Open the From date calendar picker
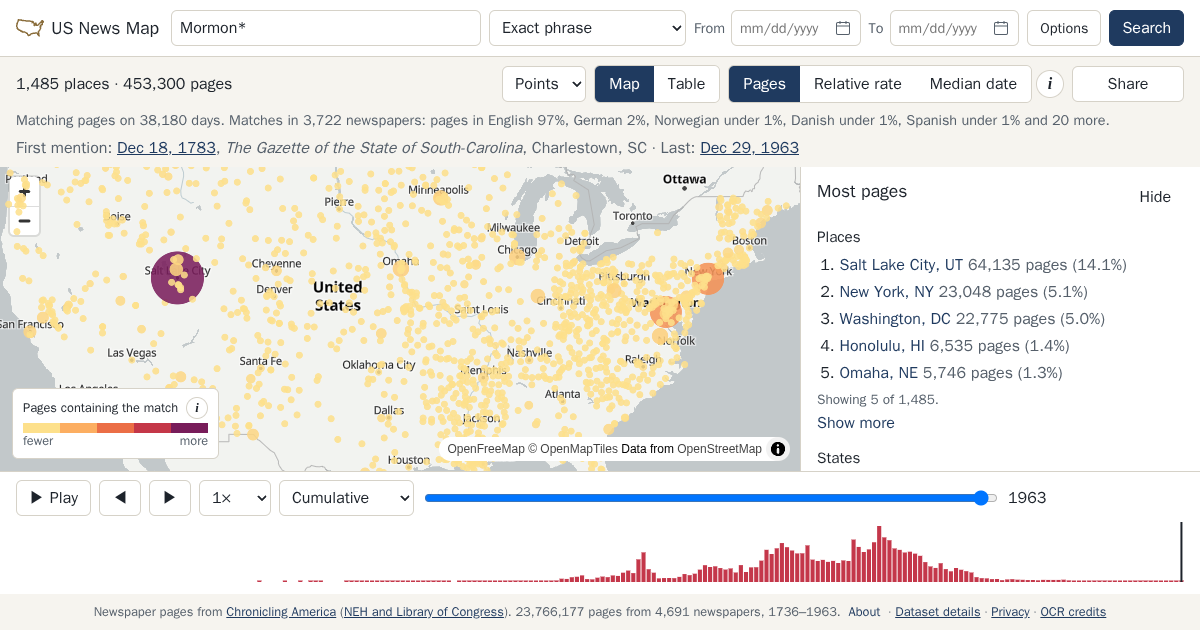This screenshot has width=1200, height=630. pyautogui.click(x=843, y=28)
